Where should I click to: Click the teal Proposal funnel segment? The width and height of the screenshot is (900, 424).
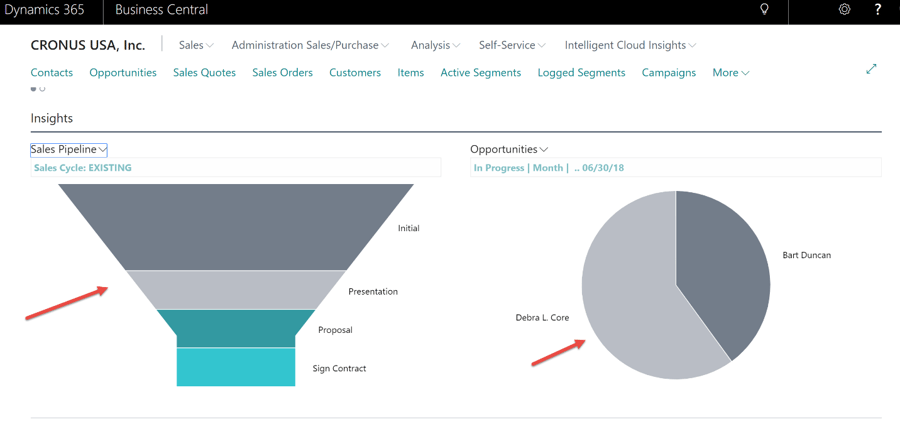(x=236, y=328)
